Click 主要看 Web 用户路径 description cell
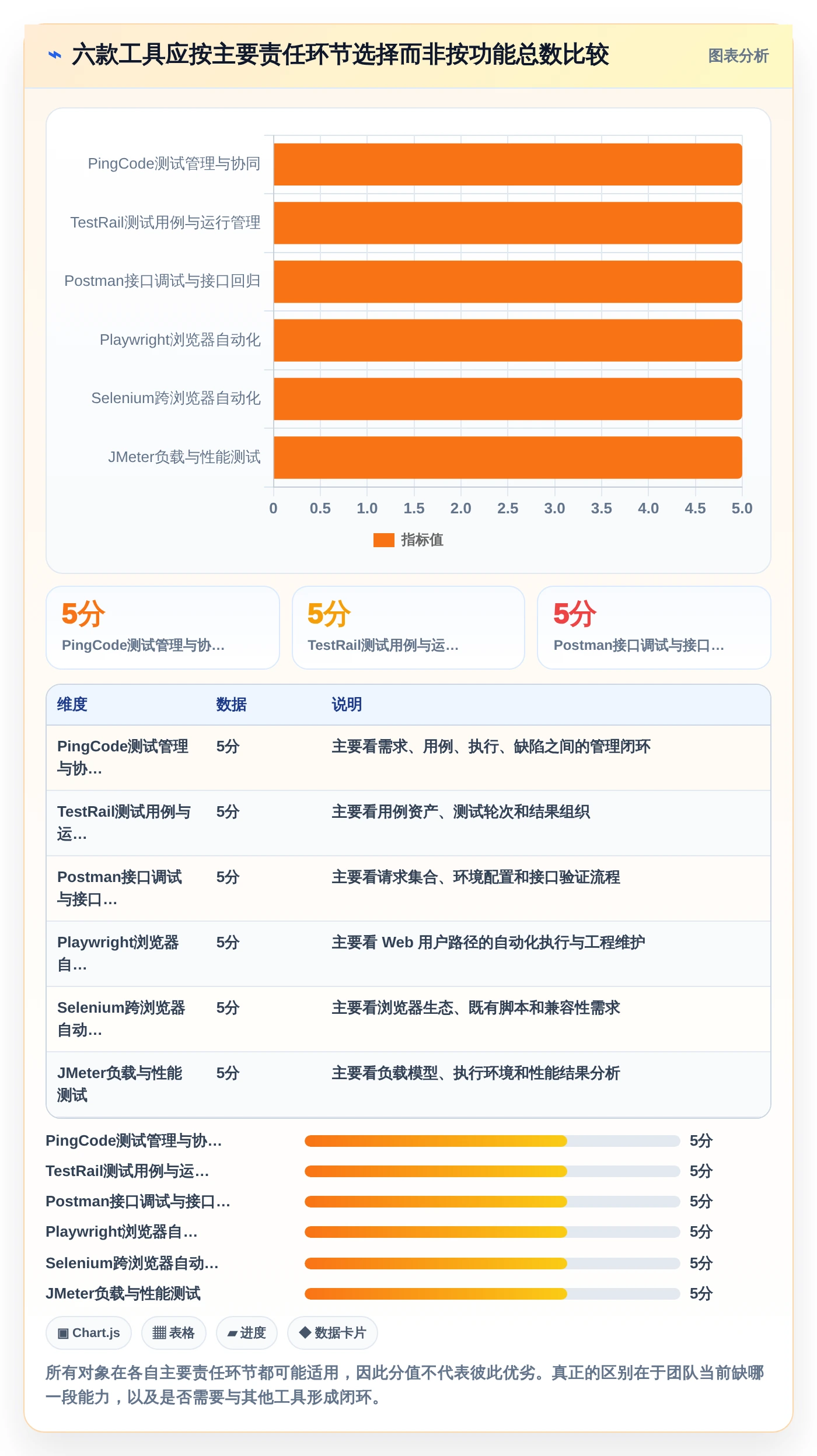817x1456 pixels. click(488, 943)
